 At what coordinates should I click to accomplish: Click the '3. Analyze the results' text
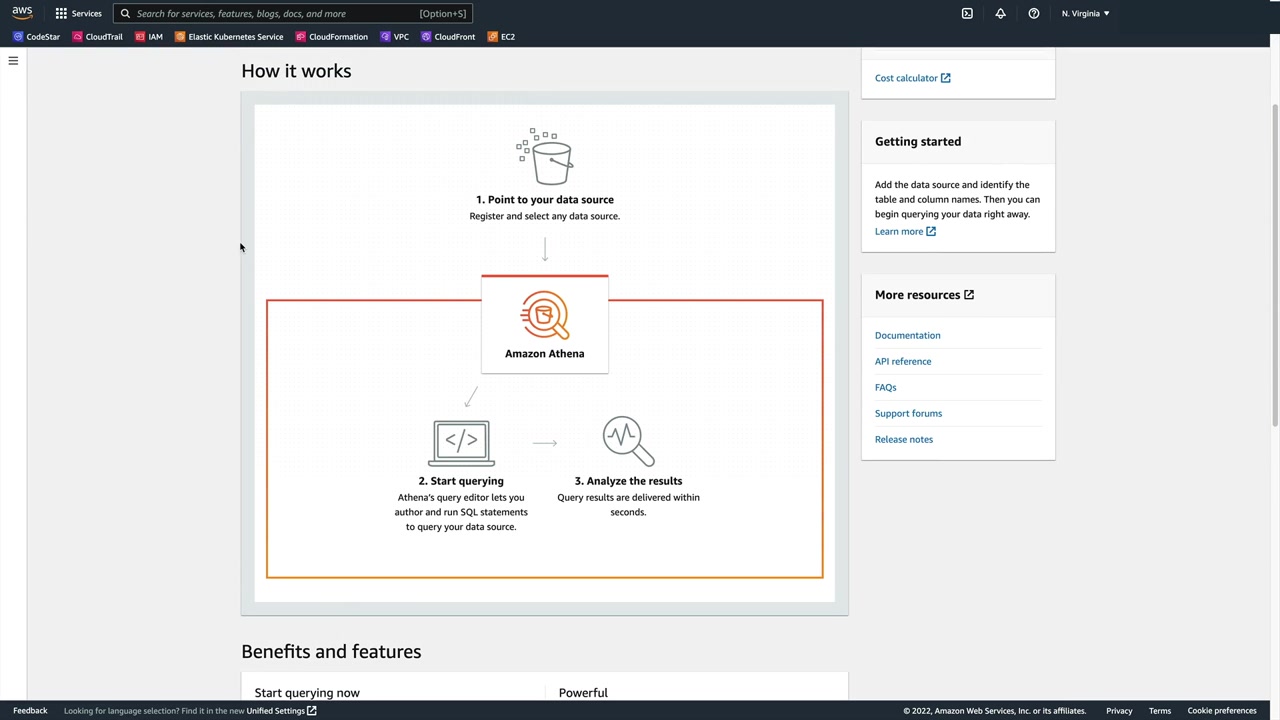coord(628,481)
